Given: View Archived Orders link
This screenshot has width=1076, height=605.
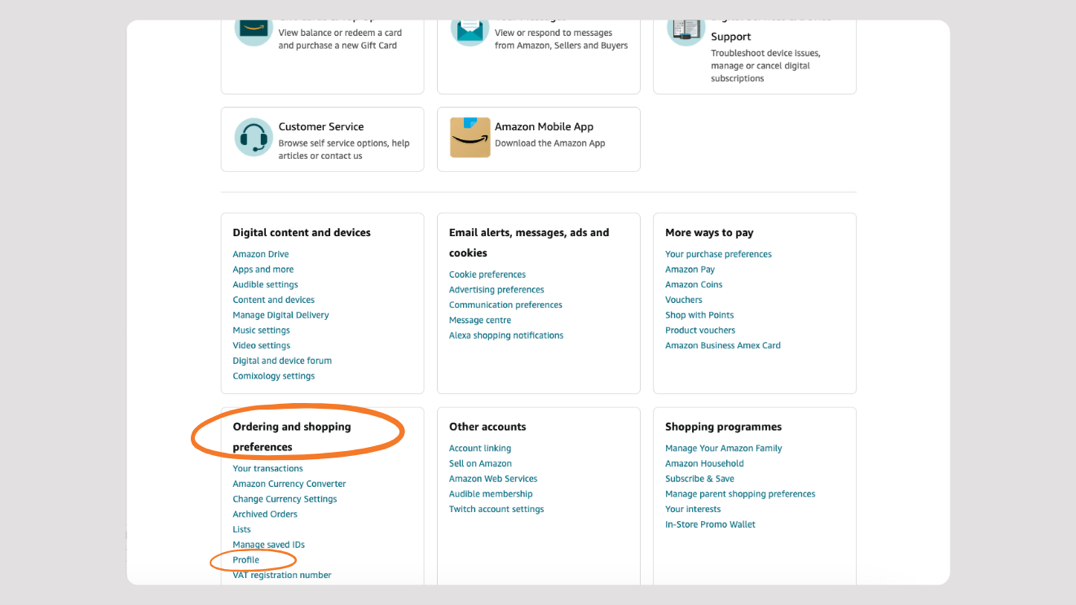Looking at the screenshot, I should 264,514.
